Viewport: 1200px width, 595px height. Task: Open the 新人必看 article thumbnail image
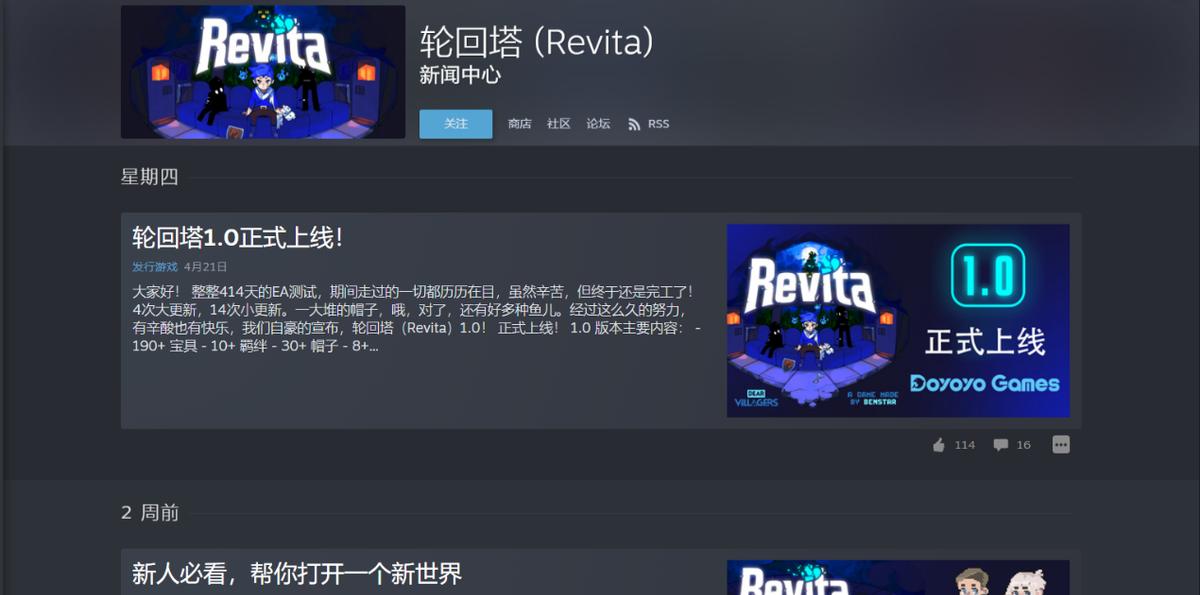(x=898, y=578)
